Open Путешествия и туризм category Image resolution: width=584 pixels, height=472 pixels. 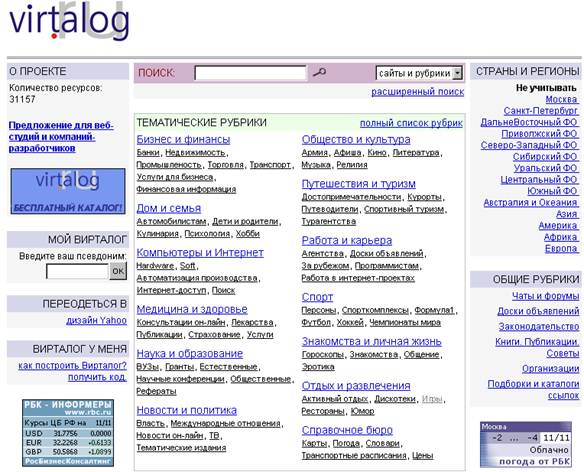[359, 184]
